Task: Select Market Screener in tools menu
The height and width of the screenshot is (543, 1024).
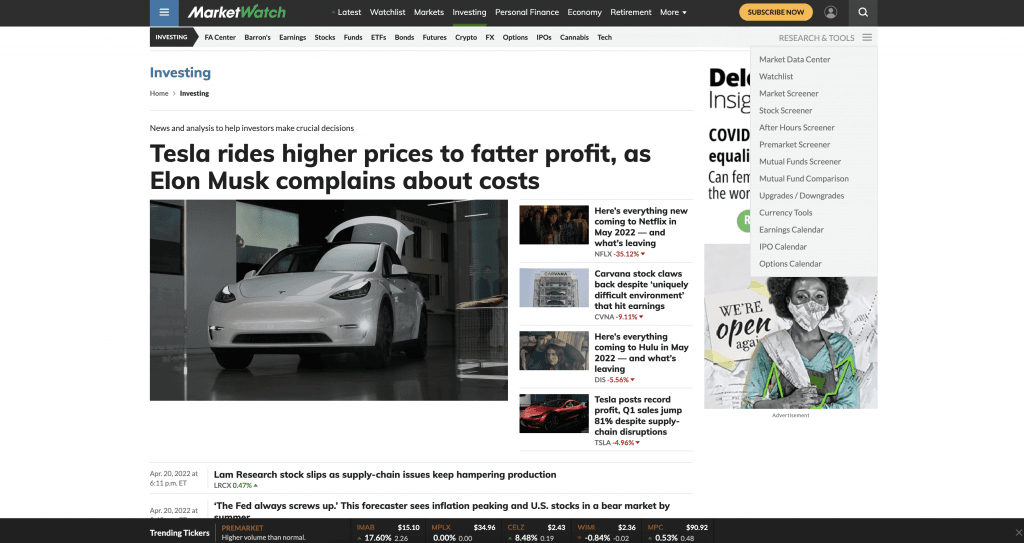Action: tap(789, 93)
